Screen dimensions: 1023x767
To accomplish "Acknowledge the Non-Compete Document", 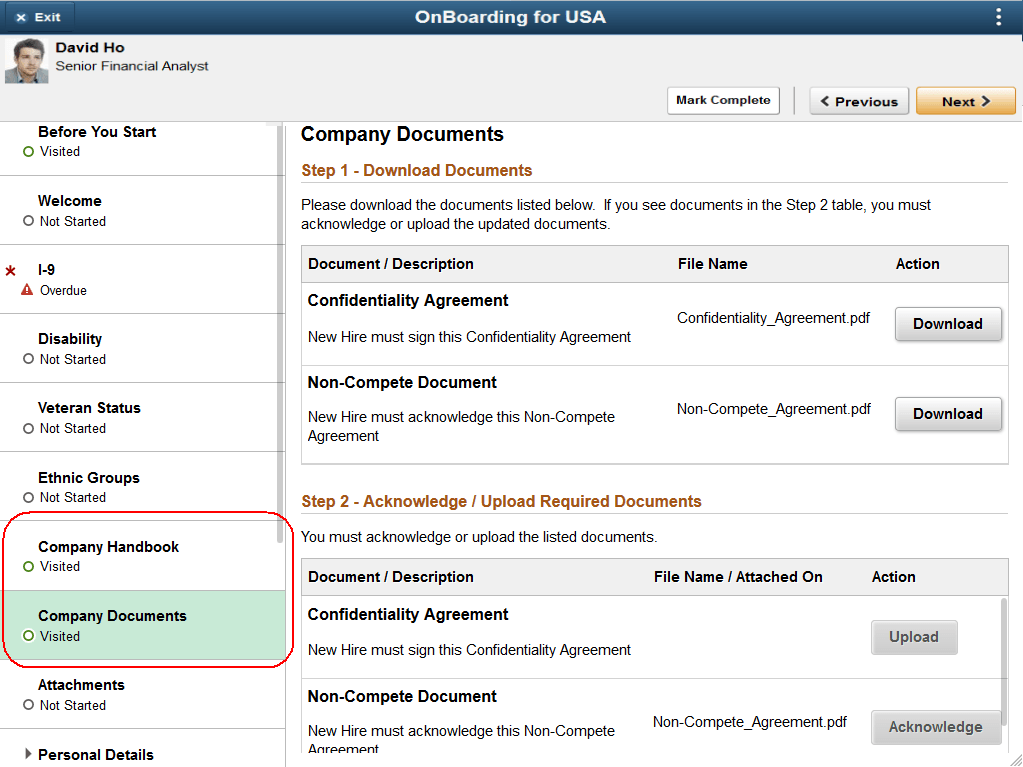I will tap(936, 727).
